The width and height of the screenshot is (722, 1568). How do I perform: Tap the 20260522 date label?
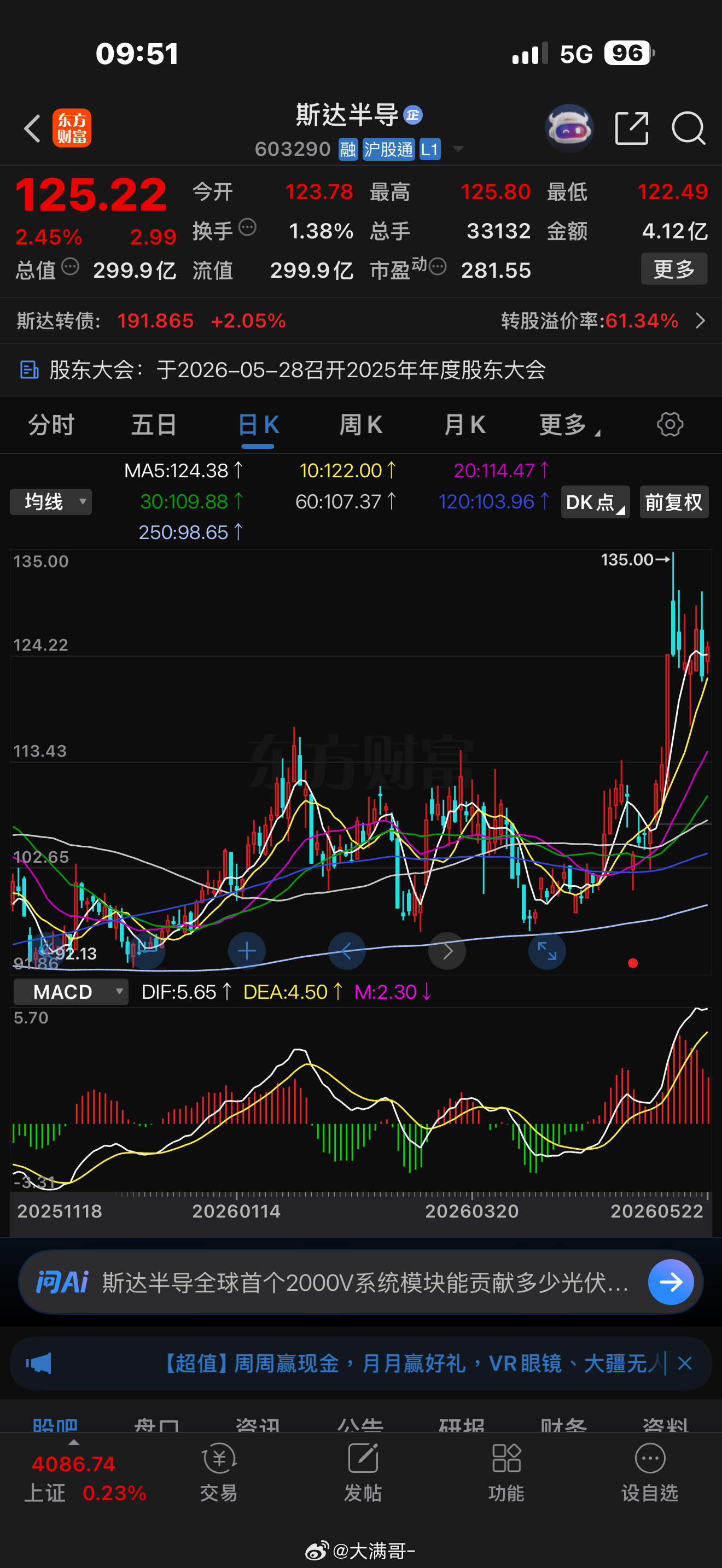pos(657,1210)
